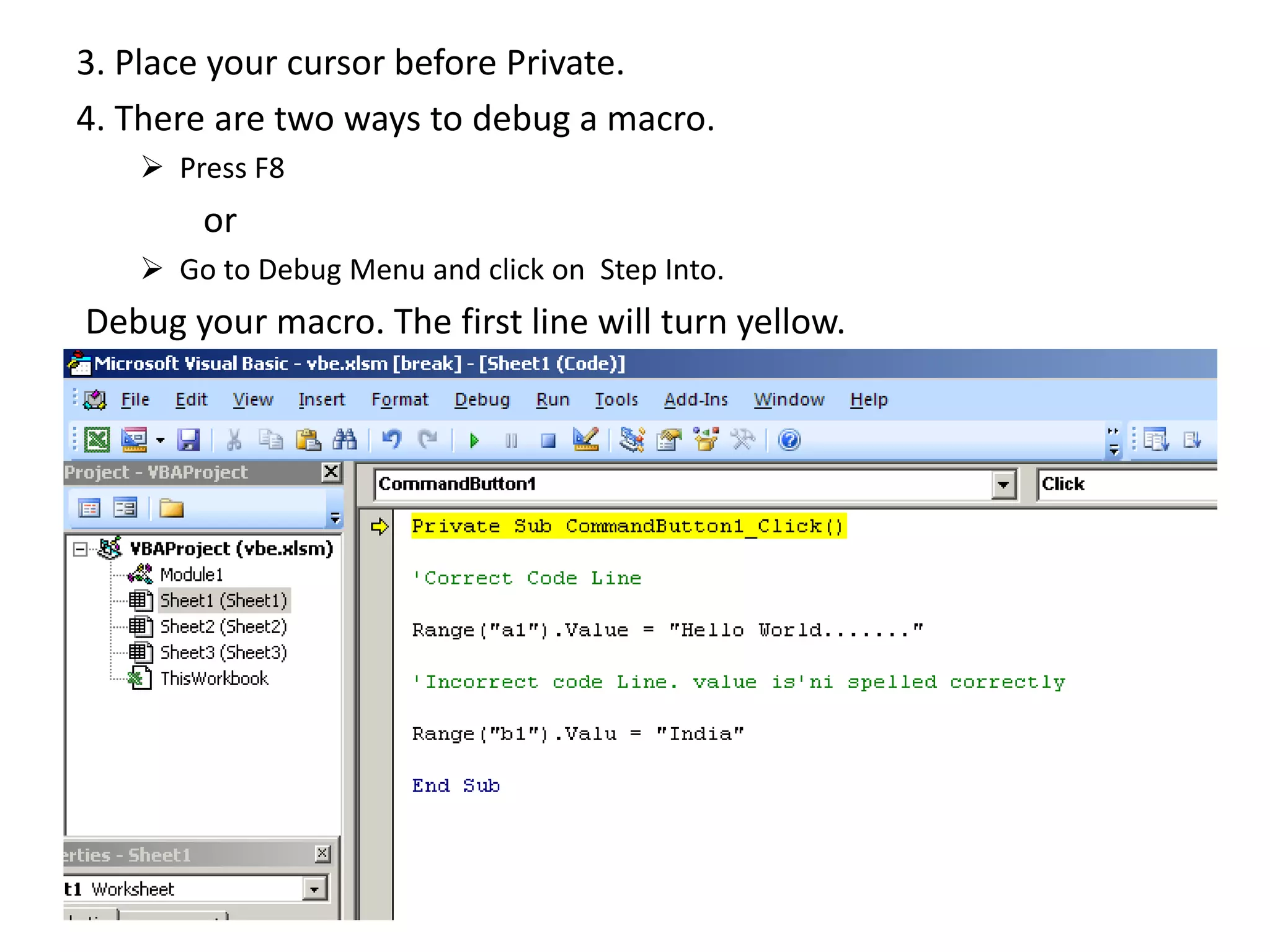Open the Object Browser toolbar icon
Viewport: 1270px width, 952px height.
(x=706, y=439)
